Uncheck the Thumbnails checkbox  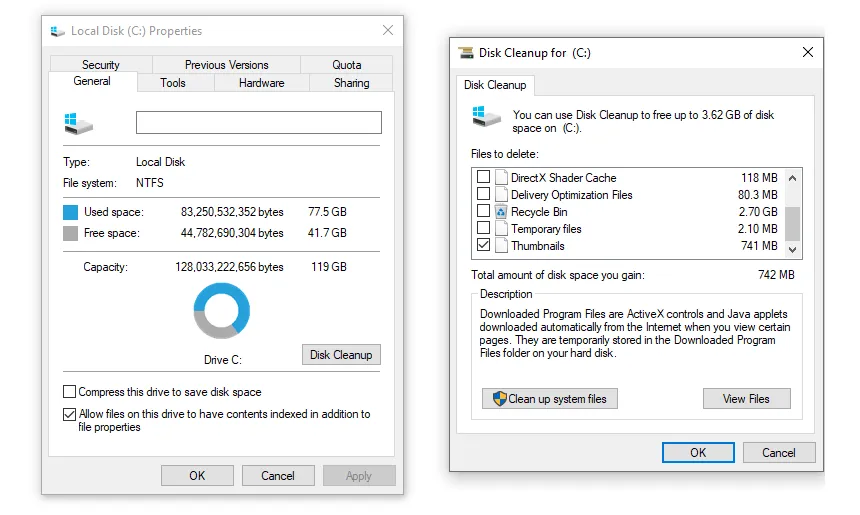tap(484, 246)
